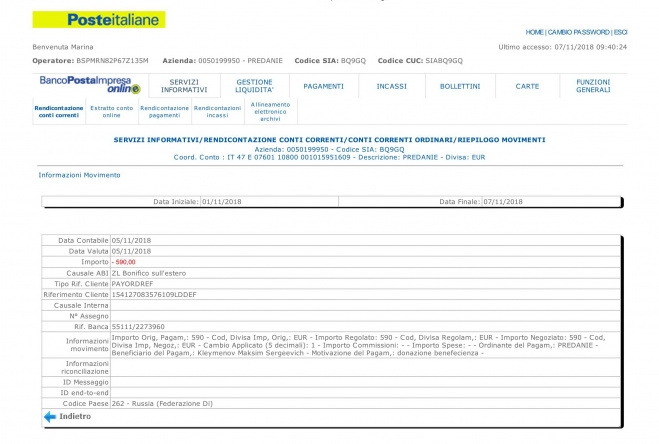Select Allineamento elettronico archivi tab

pos(270,111)
